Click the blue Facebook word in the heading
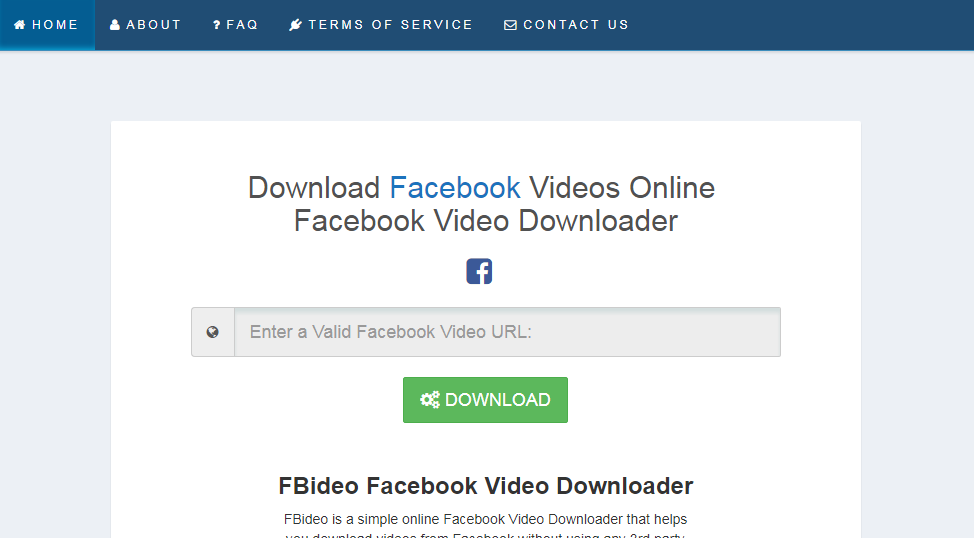Screen dimensions: 974x538 tap(455, 188)
